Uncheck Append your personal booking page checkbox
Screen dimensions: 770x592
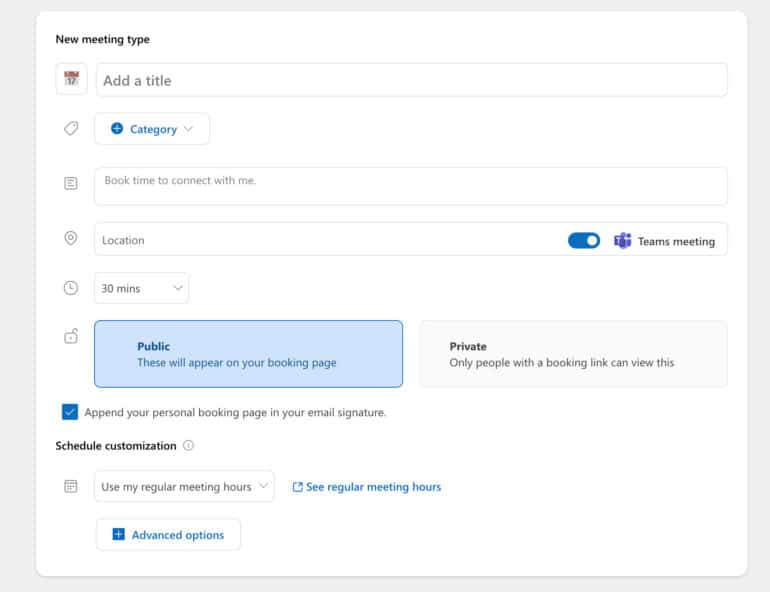70,412
